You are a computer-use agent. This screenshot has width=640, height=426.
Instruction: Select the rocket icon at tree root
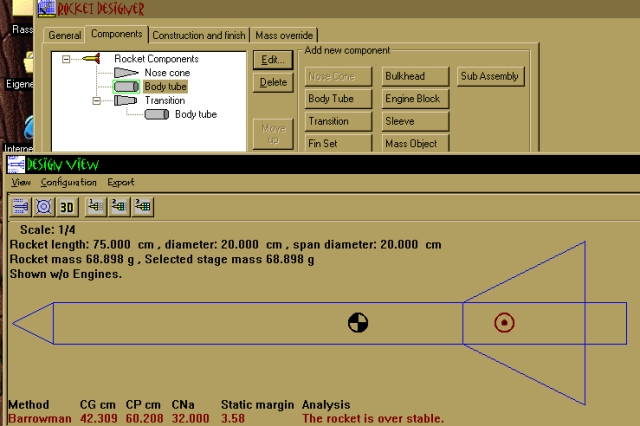(91, 59)
